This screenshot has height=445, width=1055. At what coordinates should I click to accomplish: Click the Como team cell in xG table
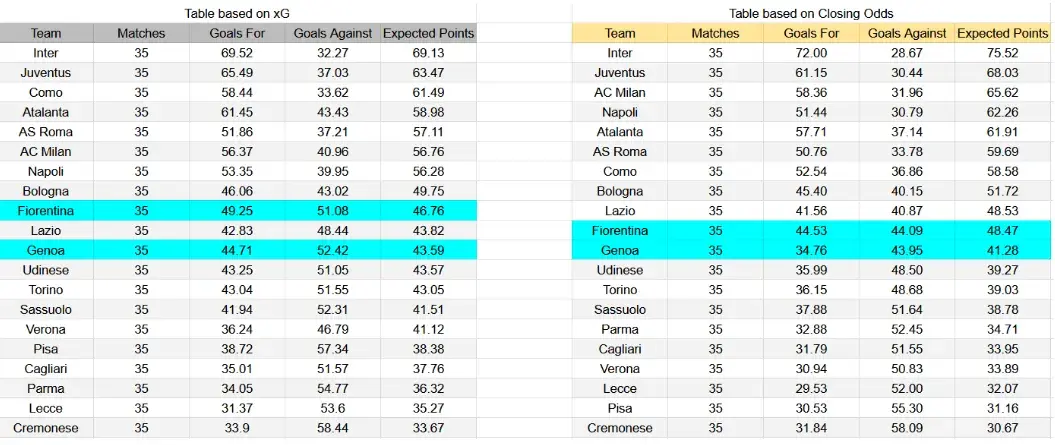46,92
